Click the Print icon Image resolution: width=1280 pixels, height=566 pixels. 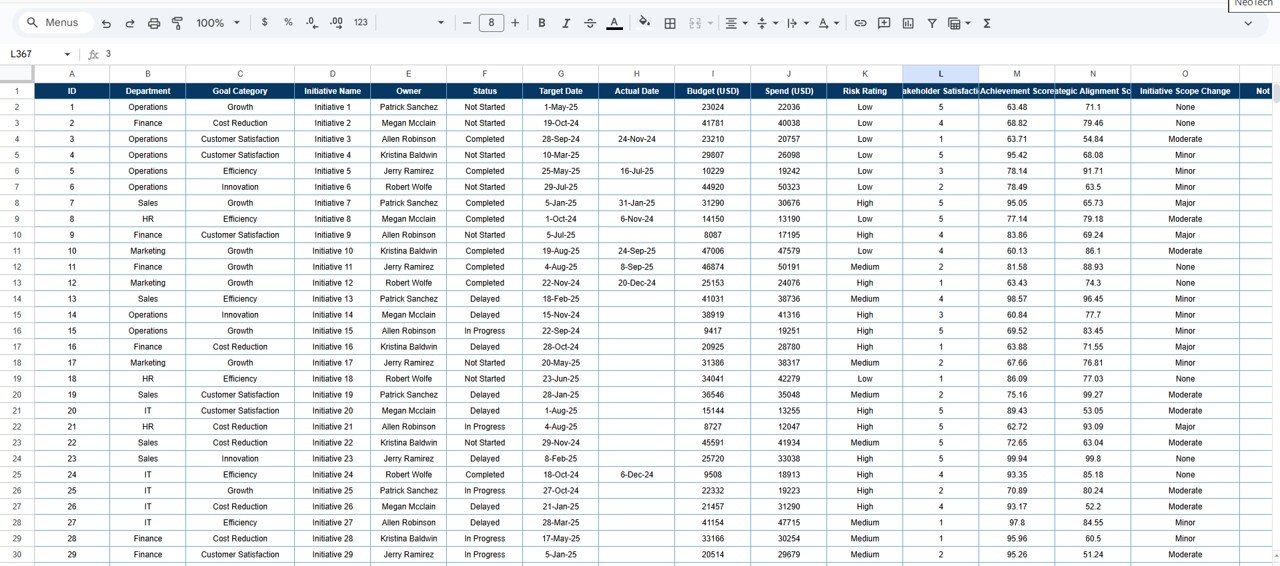pos(153,23)
